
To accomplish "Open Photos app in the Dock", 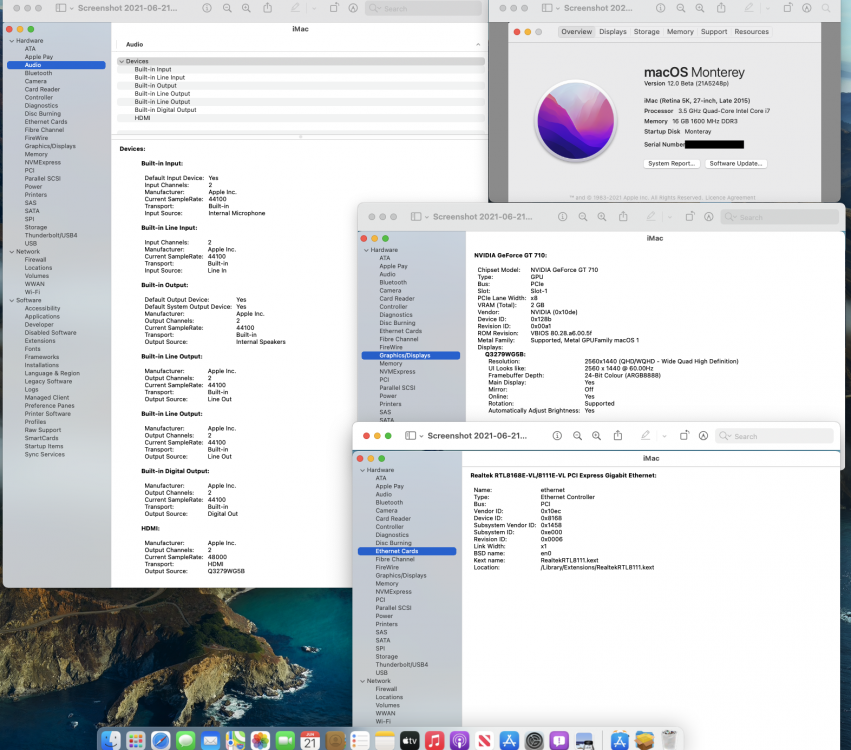I will tap(261, 740).
